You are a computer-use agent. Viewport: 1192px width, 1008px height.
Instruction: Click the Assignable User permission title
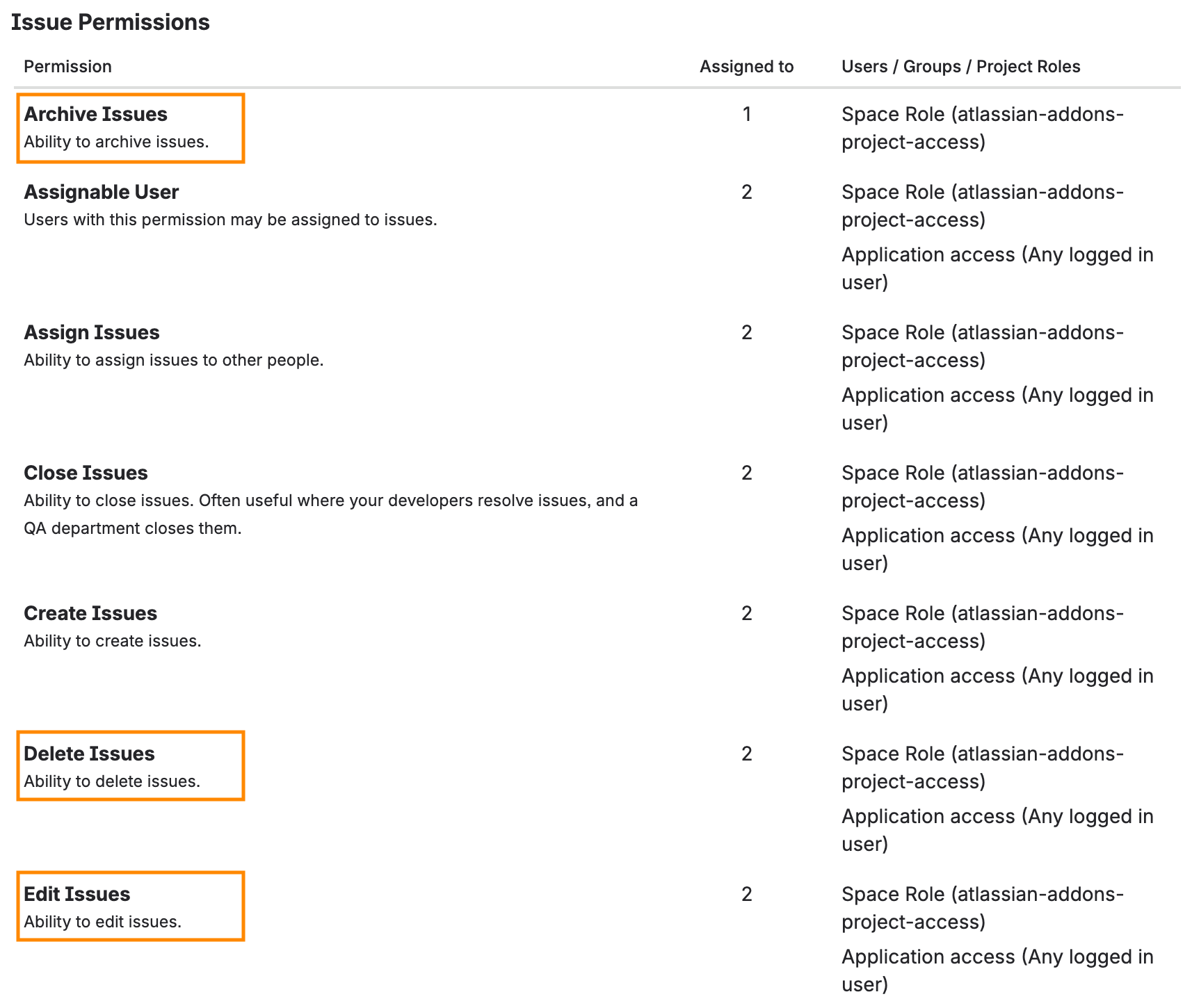tap(102, 192)
